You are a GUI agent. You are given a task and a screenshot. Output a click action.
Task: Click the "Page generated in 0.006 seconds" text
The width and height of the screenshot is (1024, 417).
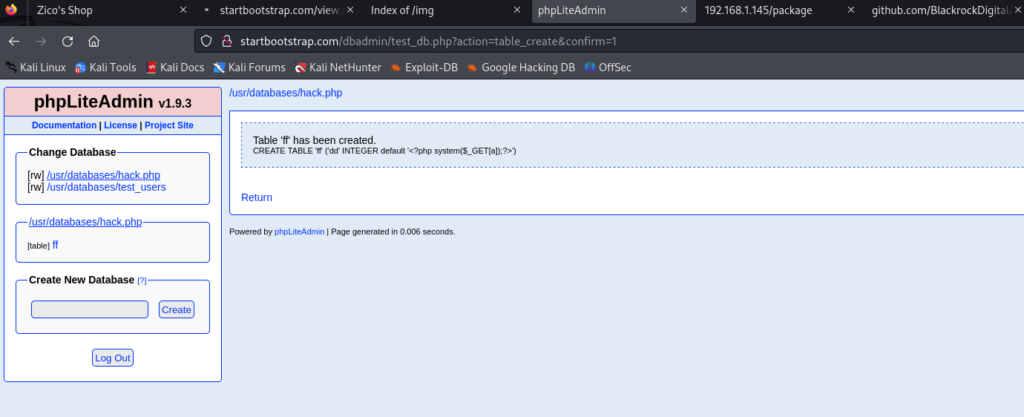[393, 232]
